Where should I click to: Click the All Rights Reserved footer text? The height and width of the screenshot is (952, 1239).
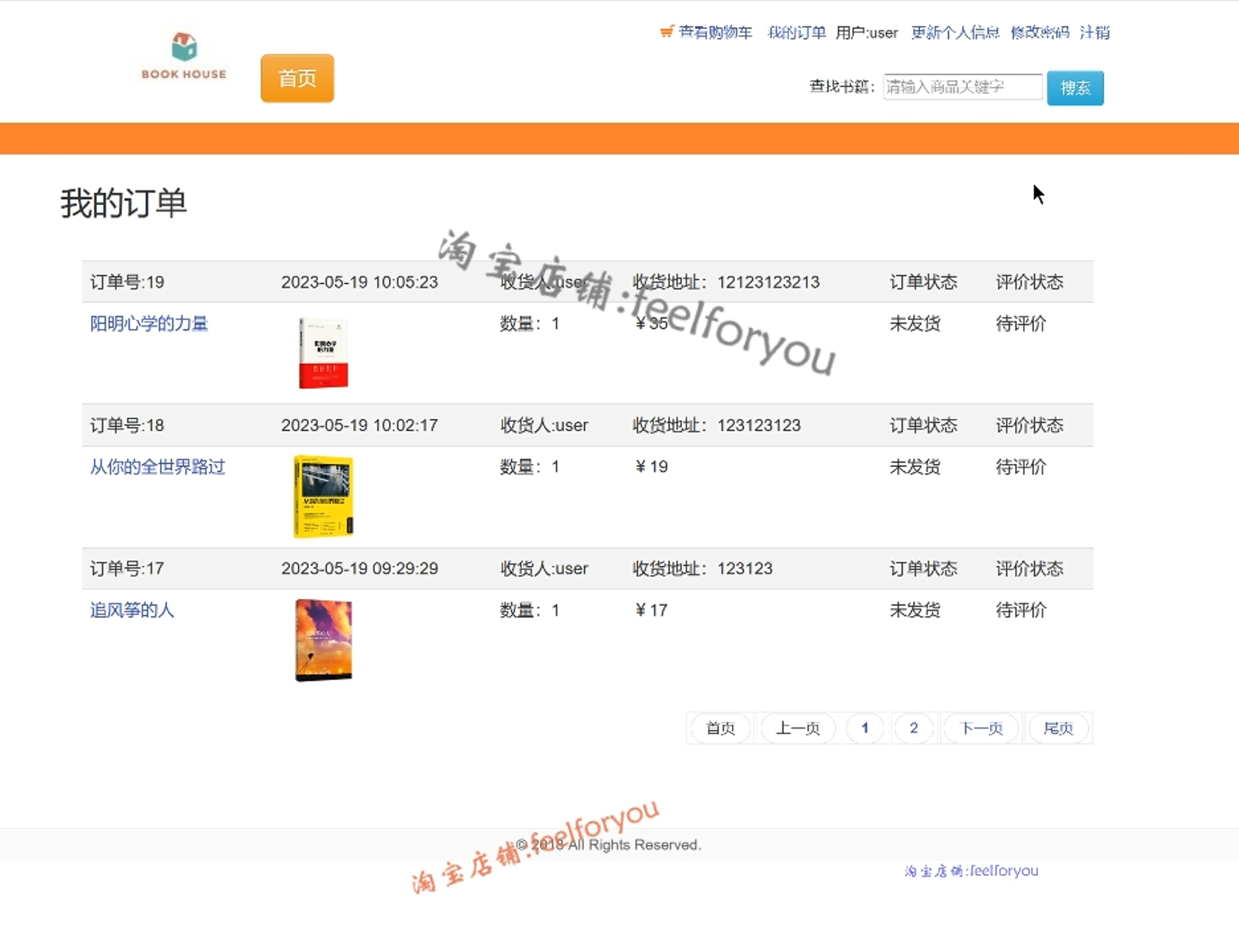click(x=608, y=845)
